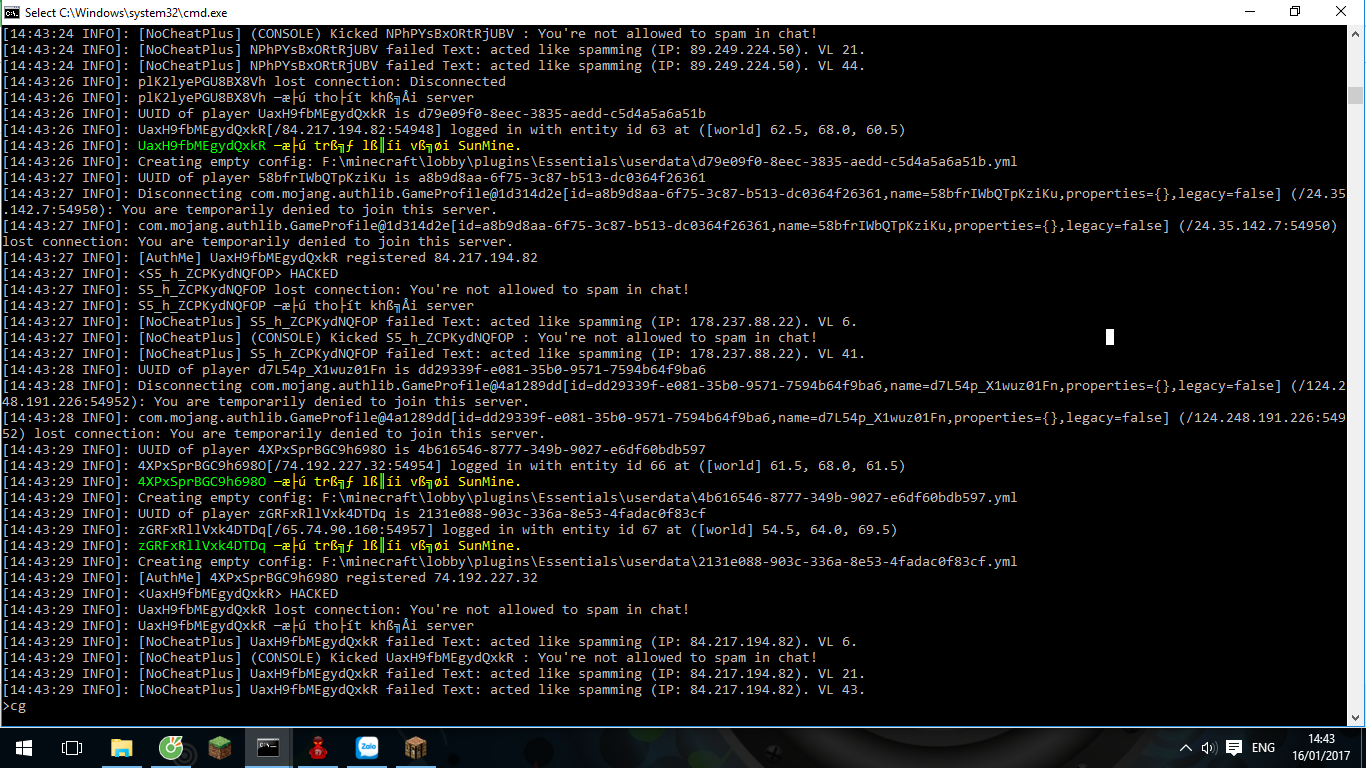Click the volume speaker icon in system tray
The image size is (1366, 768).
(x=1209, y=748)
